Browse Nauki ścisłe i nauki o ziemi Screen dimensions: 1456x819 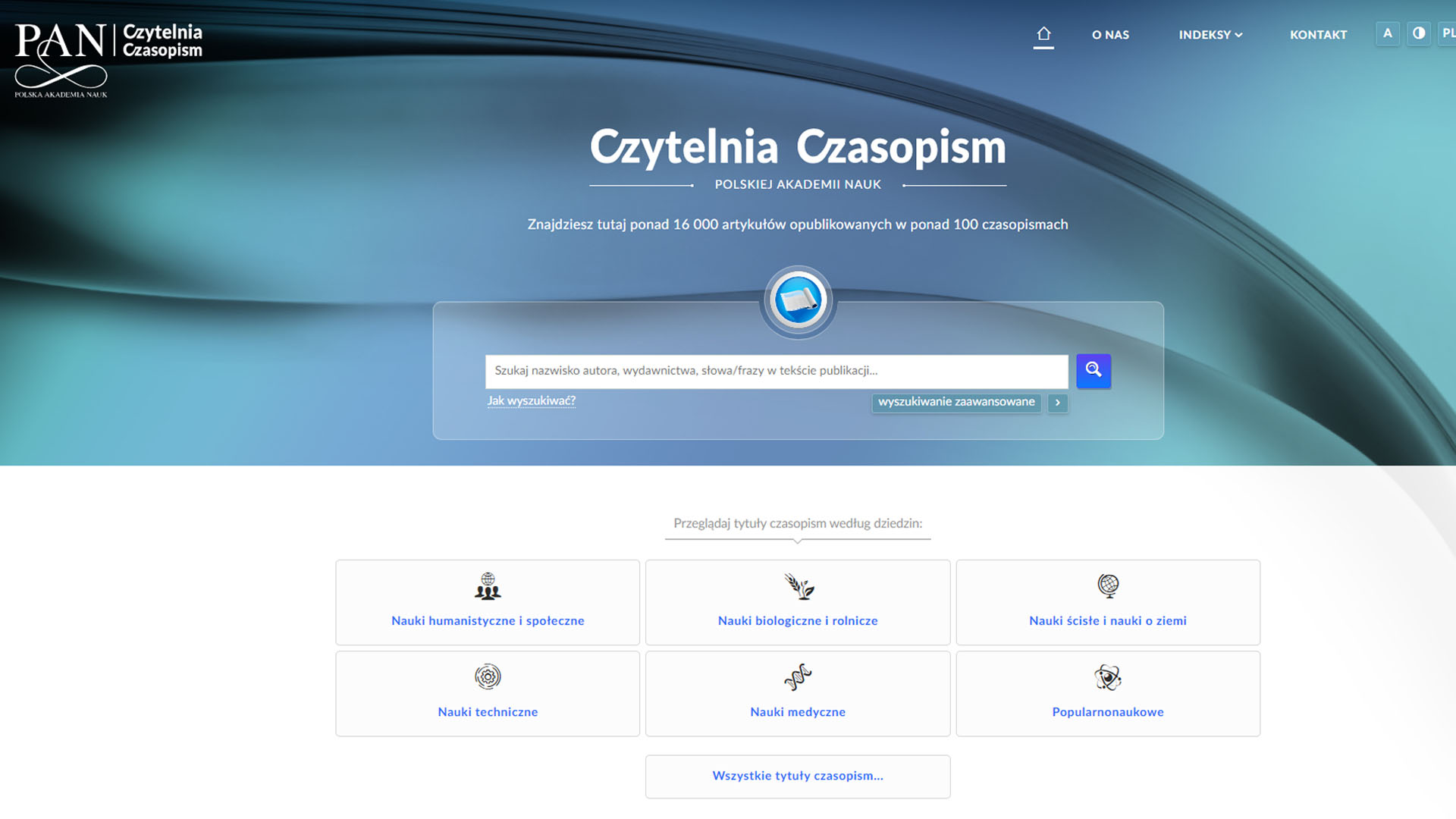click(1108, 621)
